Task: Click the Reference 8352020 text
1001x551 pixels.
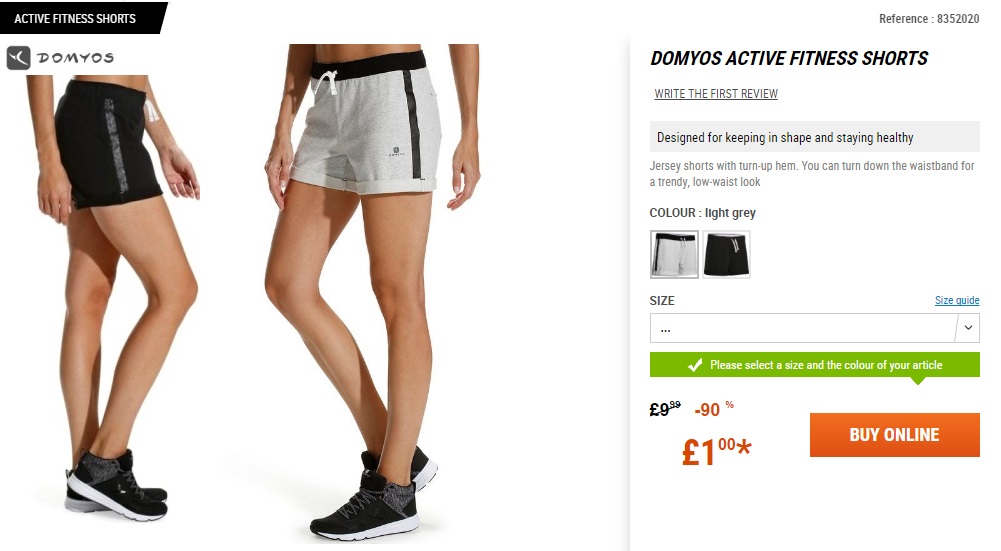Action: click(x=929, y=19)
